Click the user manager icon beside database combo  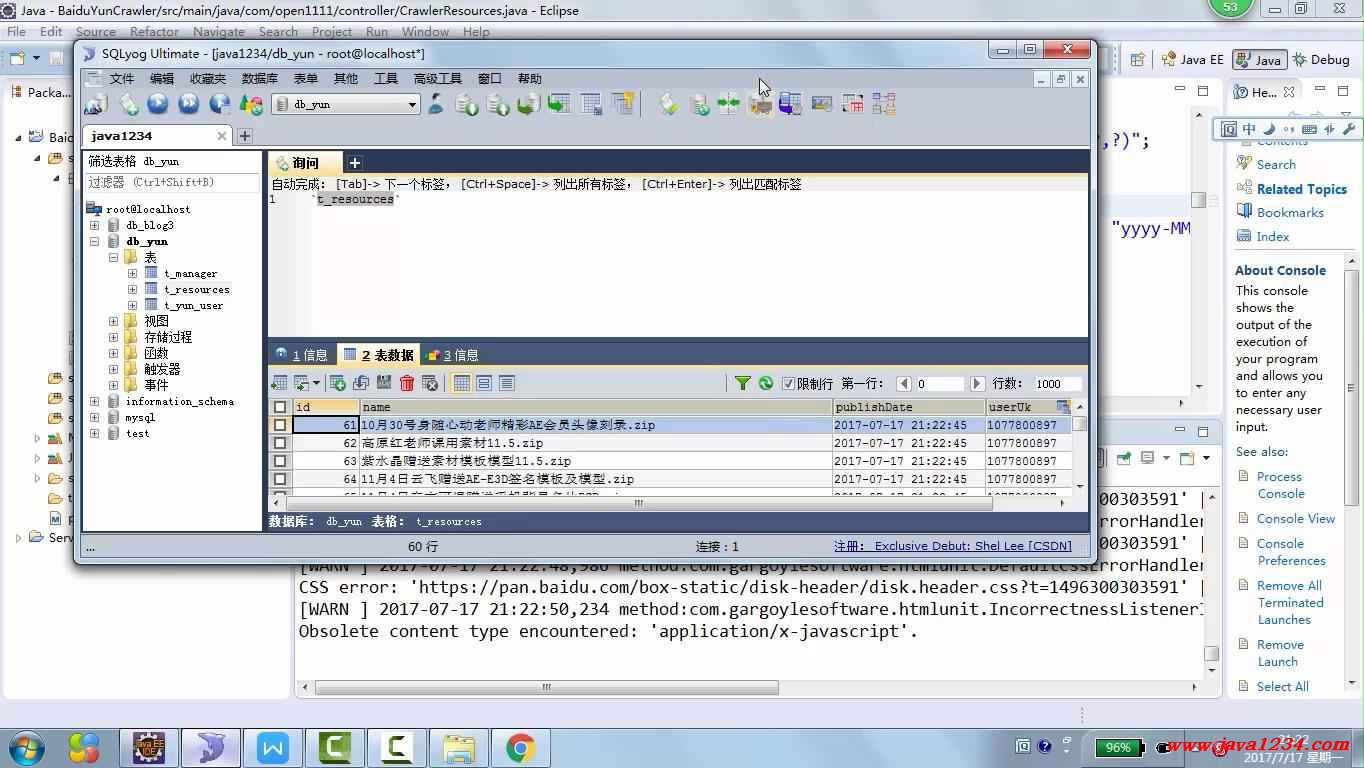pos(435,104)
